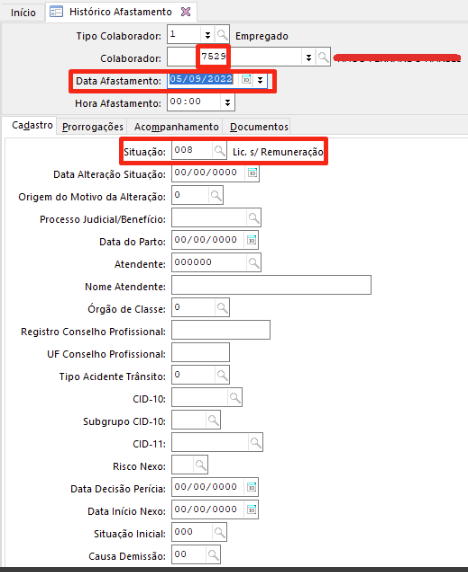Switch to the Prorrogações tab
Image resolution: width=468 pixels, height=572 pixels.
93,127
